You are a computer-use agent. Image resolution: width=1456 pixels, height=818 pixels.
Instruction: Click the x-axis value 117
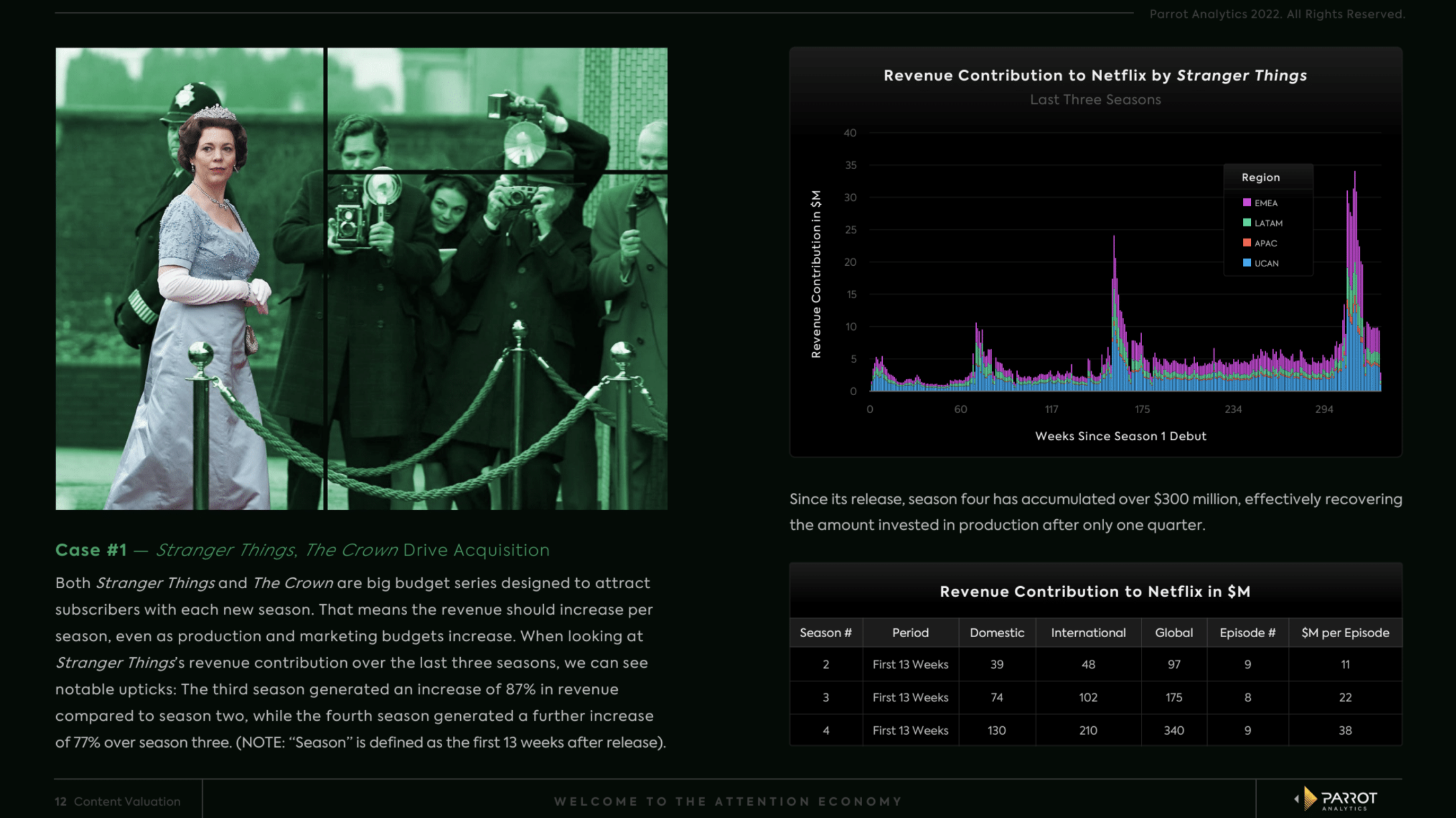tap(1051, 410)
